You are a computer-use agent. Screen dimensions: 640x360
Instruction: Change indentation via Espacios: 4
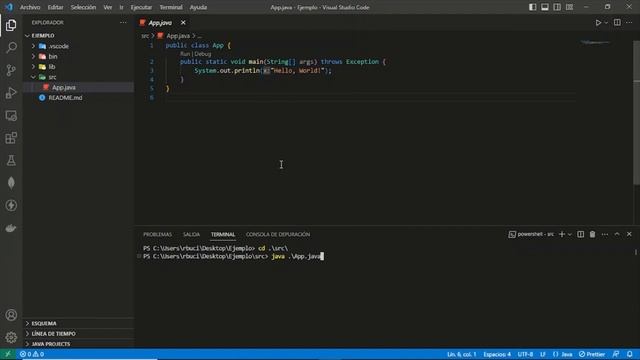[x=497, y=354]
